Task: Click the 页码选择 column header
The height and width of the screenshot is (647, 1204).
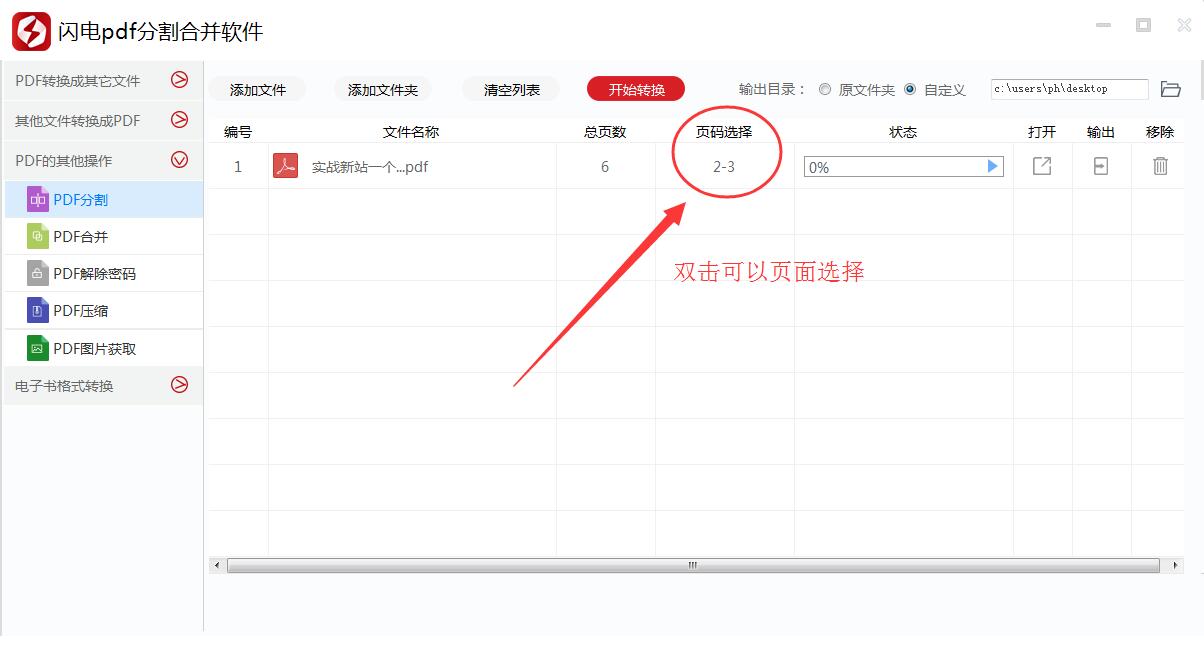Action: (x=724, y=132)
